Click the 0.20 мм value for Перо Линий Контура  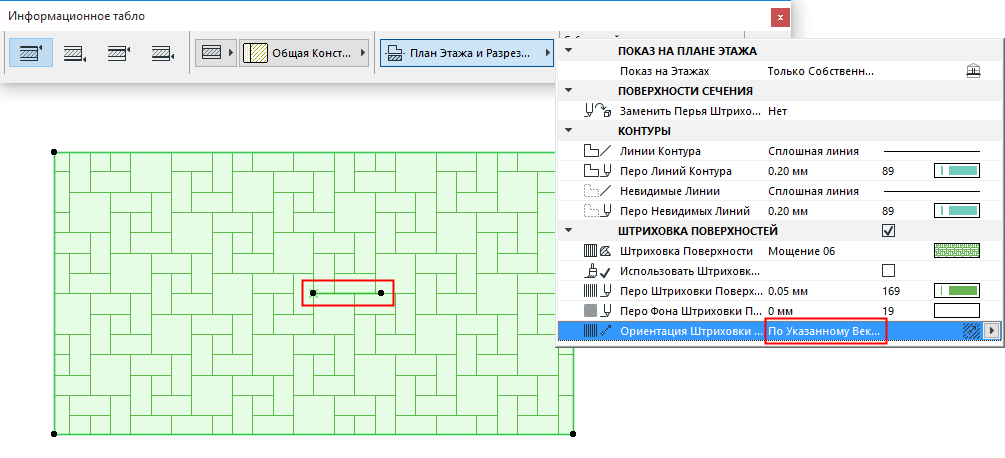click(x=786, y=171)
